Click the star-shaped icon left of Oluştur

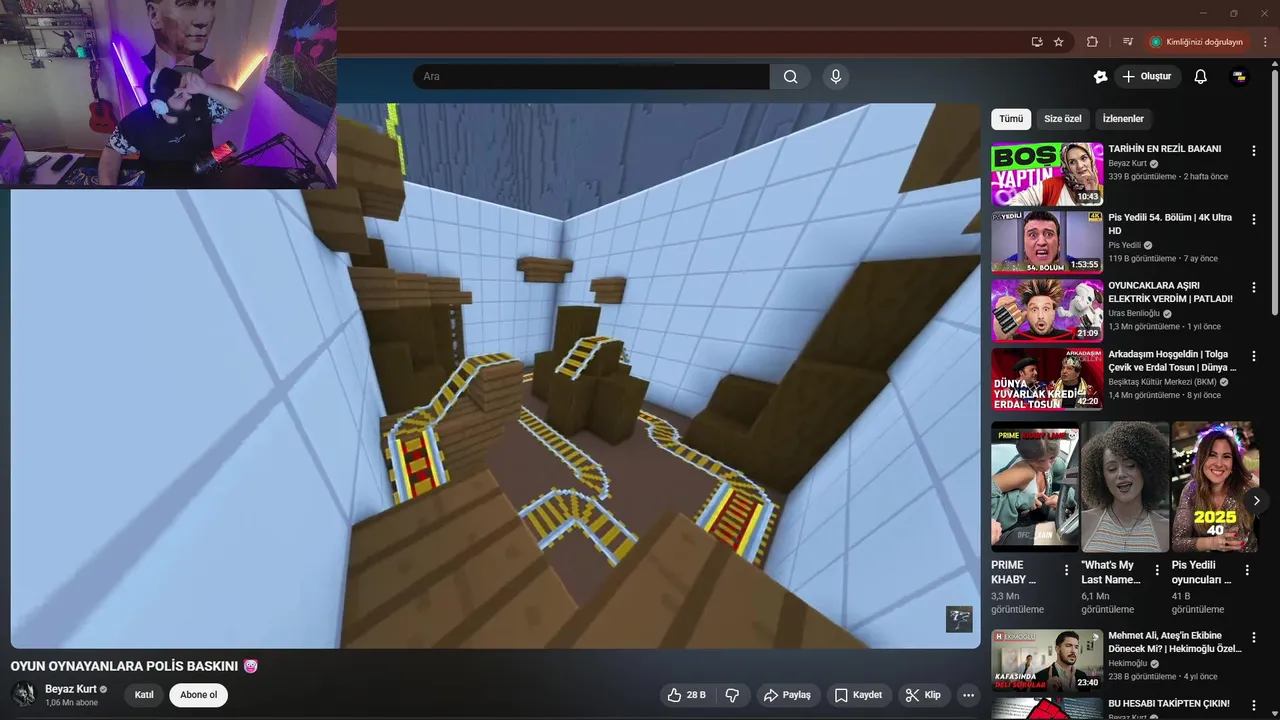1101,77
